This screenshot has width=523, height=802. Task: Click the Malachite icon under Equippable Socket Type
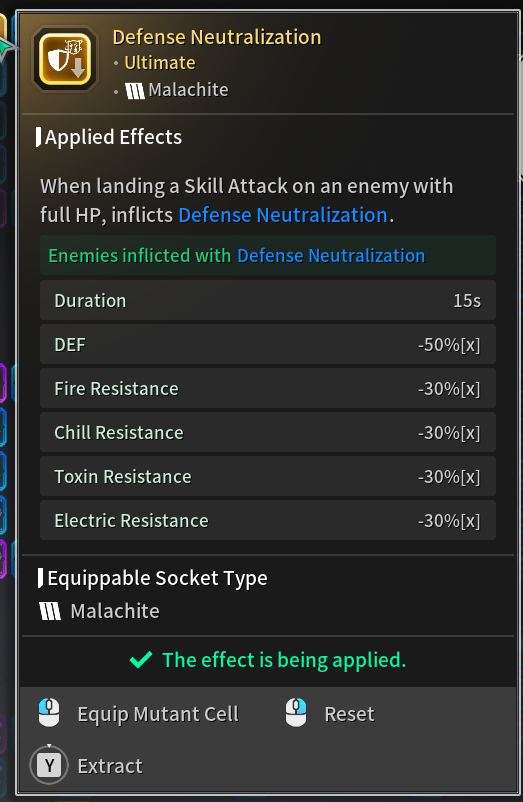click(x=50, y=611)
